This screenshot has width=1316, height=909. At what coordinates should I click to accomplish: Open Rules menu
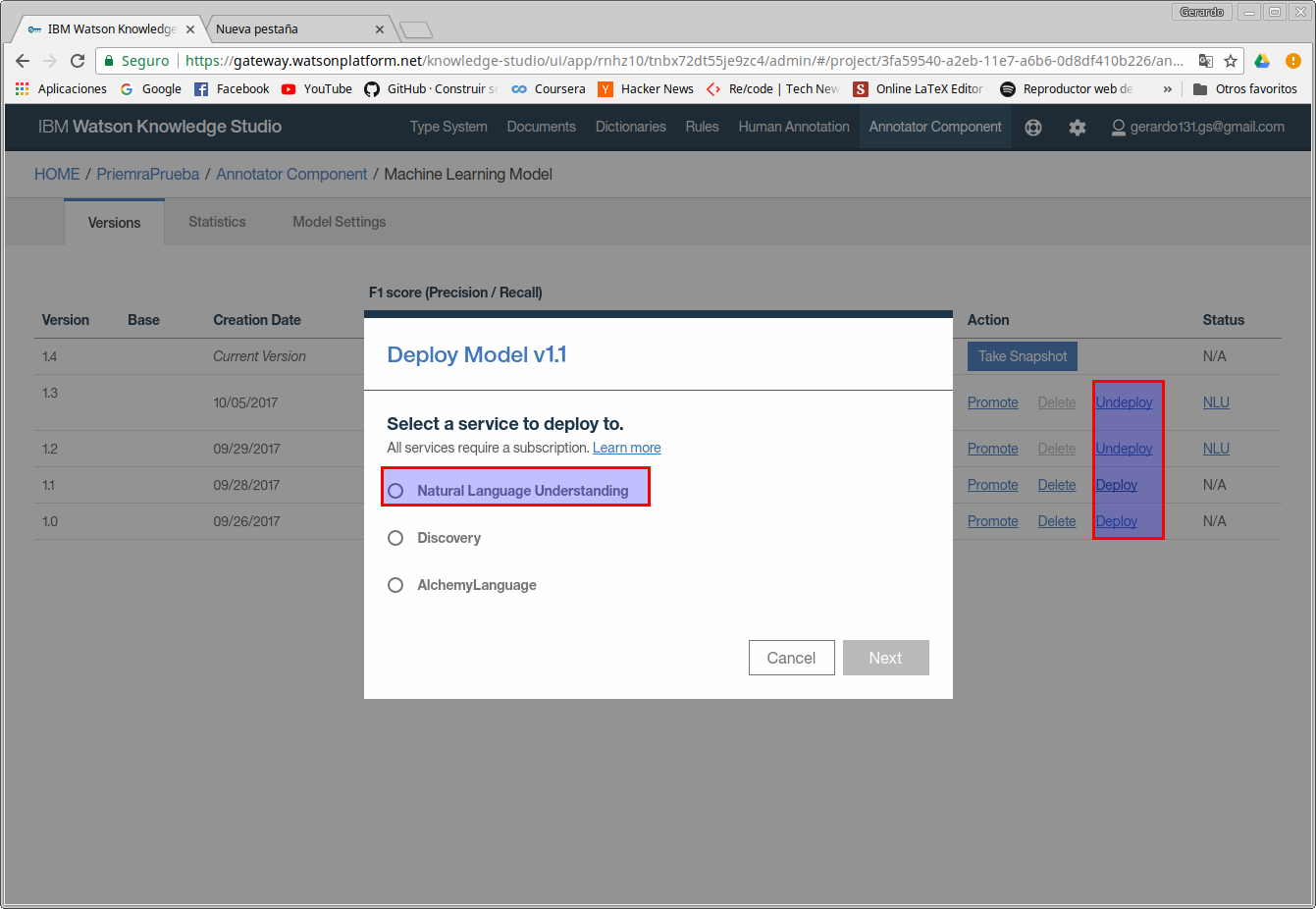coord(702,127)
